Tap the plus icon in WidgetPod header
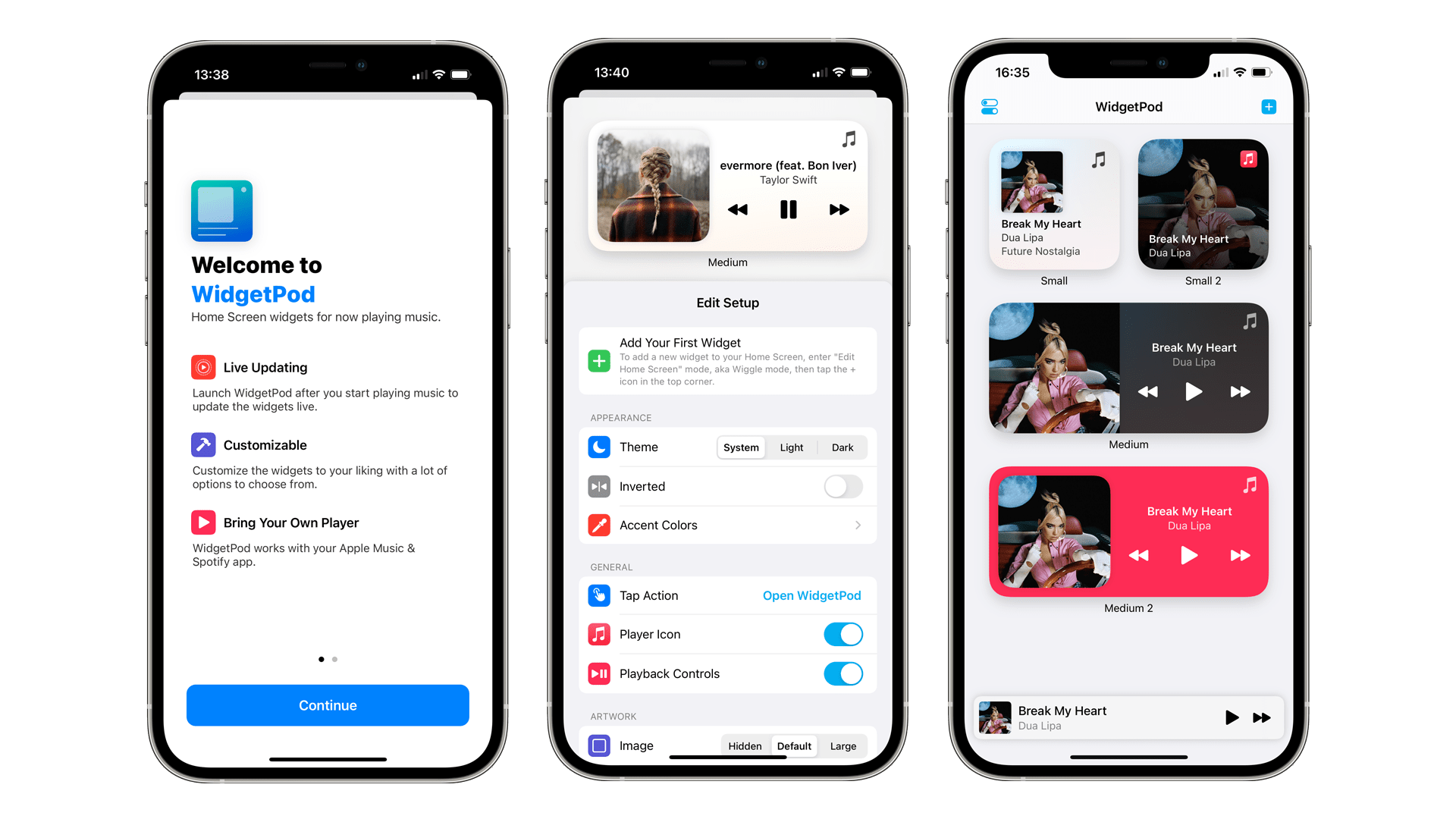The height and width of the screenshot is (819, 1456). click(1269, 107)
